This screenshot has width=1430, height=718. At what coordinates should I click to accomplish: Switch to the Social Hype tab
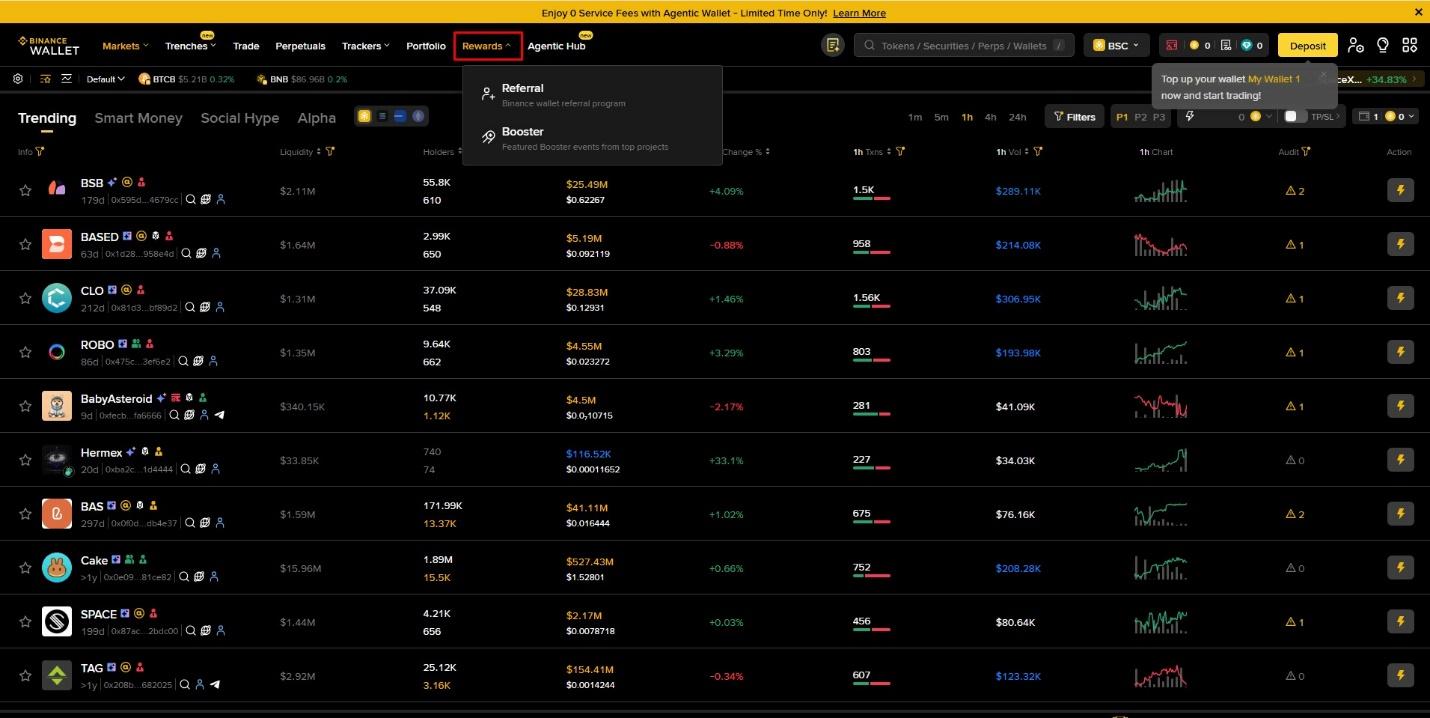(x=240, y=118)
